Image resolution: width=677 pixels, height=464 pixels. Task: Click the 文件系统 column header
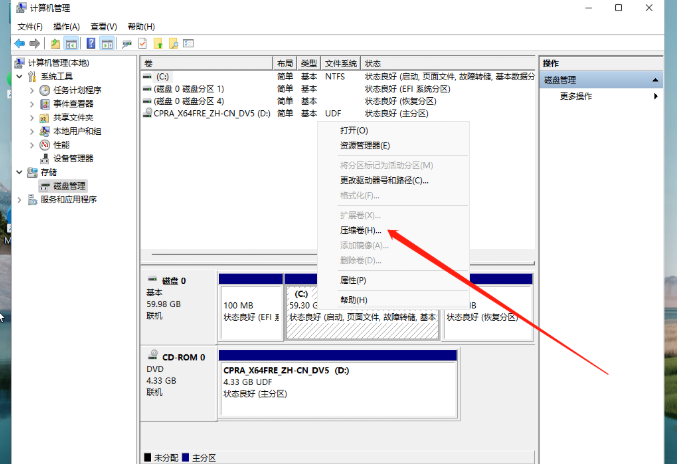pos(340,62)
